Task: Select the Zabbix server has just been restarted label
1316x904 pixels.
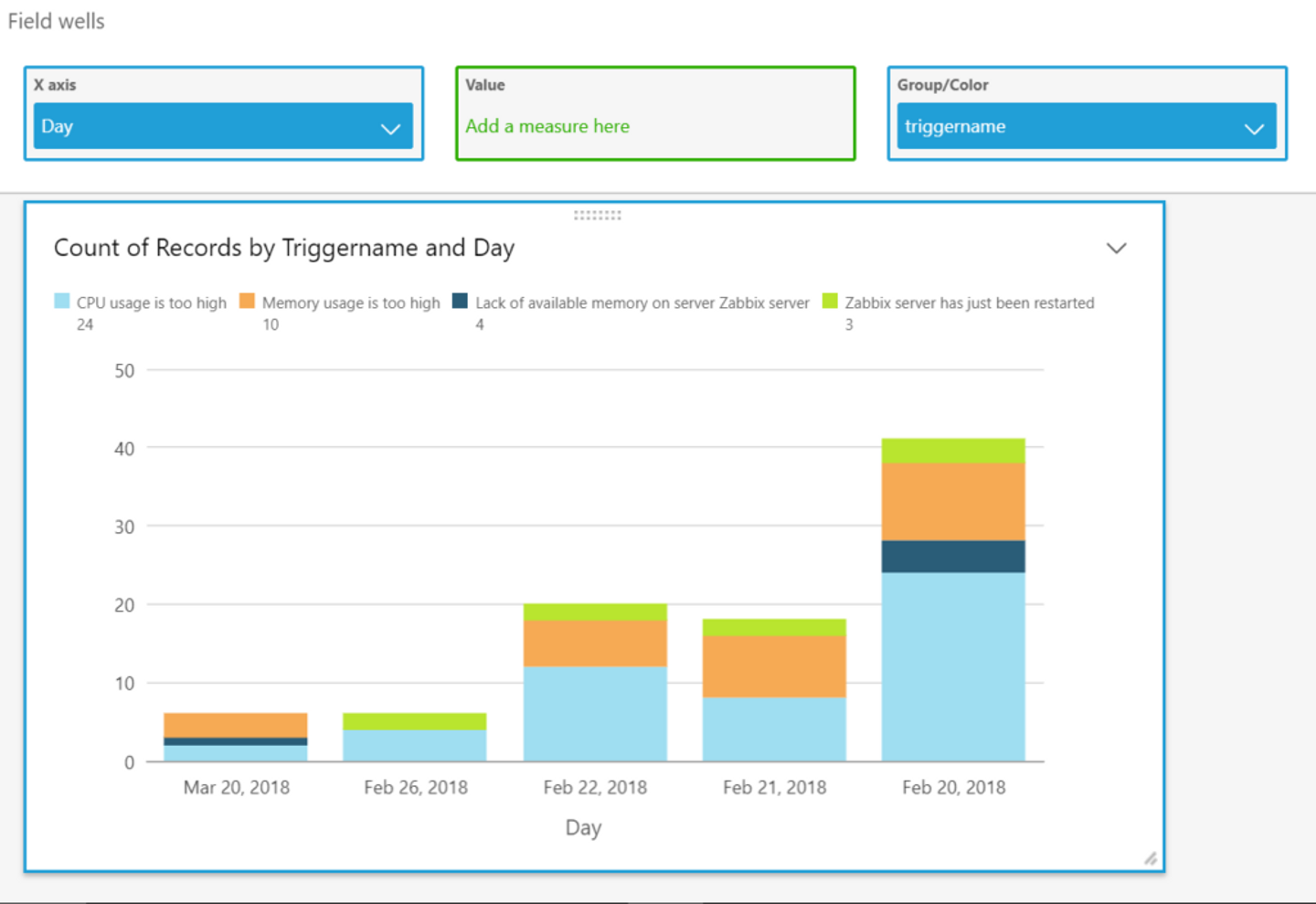Action: tap(969, 303)
